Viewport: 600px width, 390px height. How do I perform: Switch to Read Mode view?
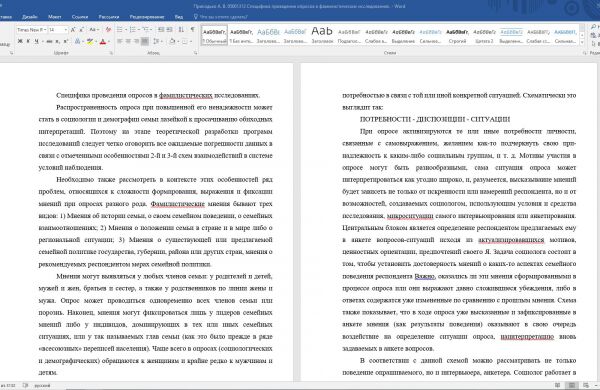click(558, 385)
